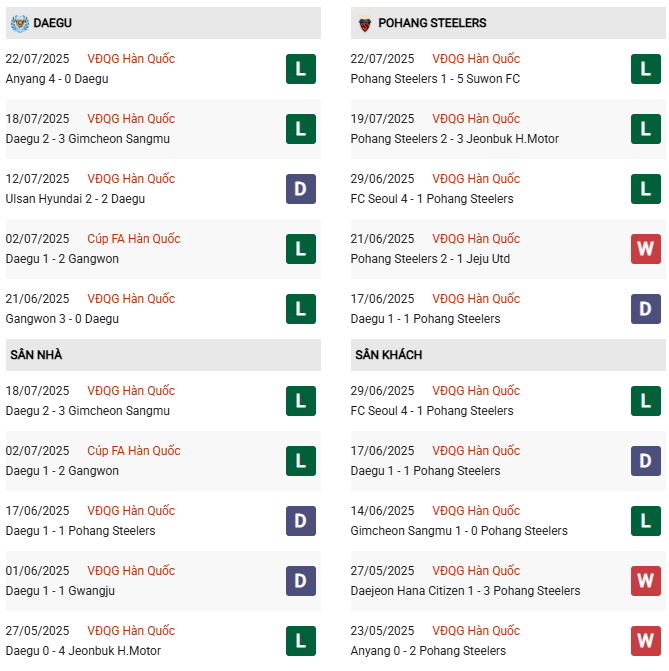
Task: Select the draw badge for Daegu 1 - 1 Gwangju
Action: coord(300,581)
